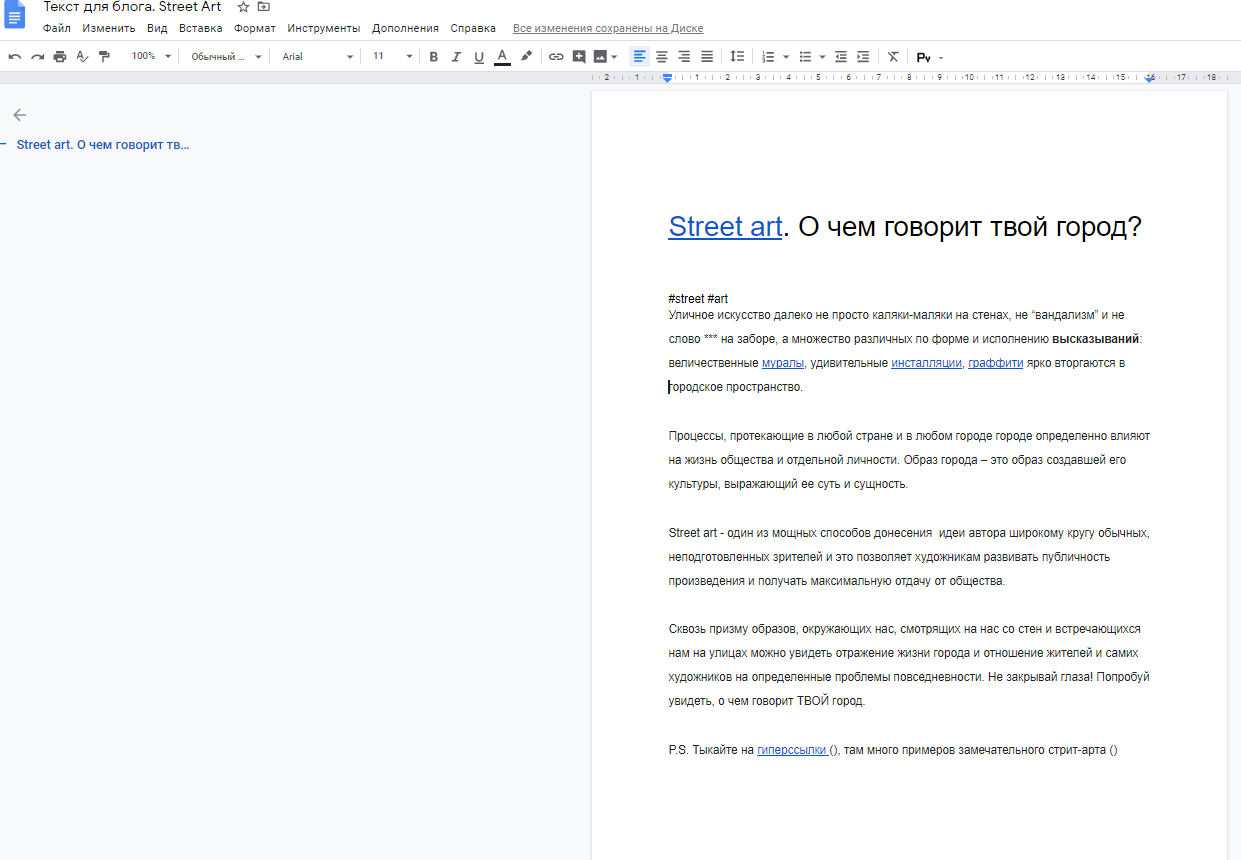The width and height of the screenshot is (1241, 860).
Task: Click the right indent marker on the ruler
Action: tap(1150, 78)
